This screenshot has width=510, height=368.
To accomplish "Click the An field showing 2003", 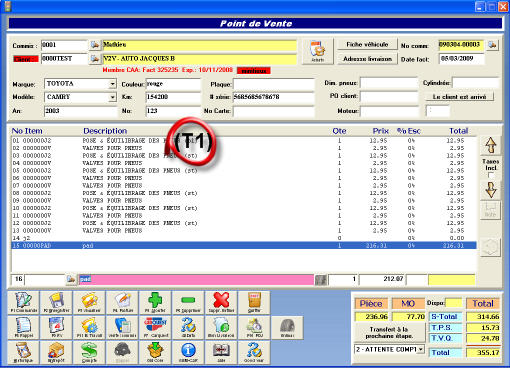I will 80,111.
